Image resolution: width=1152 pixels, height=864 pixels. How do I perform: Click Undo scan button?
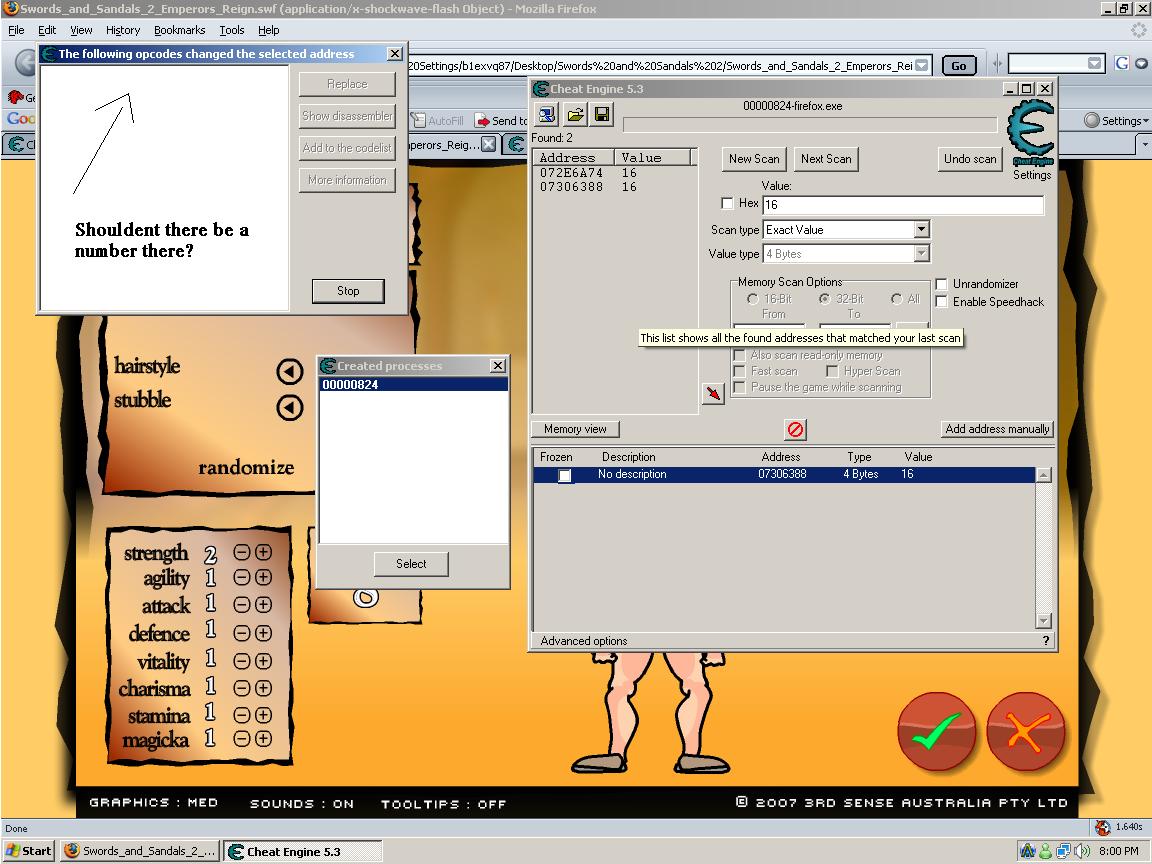pyautogui.click(x=970, y=159)
